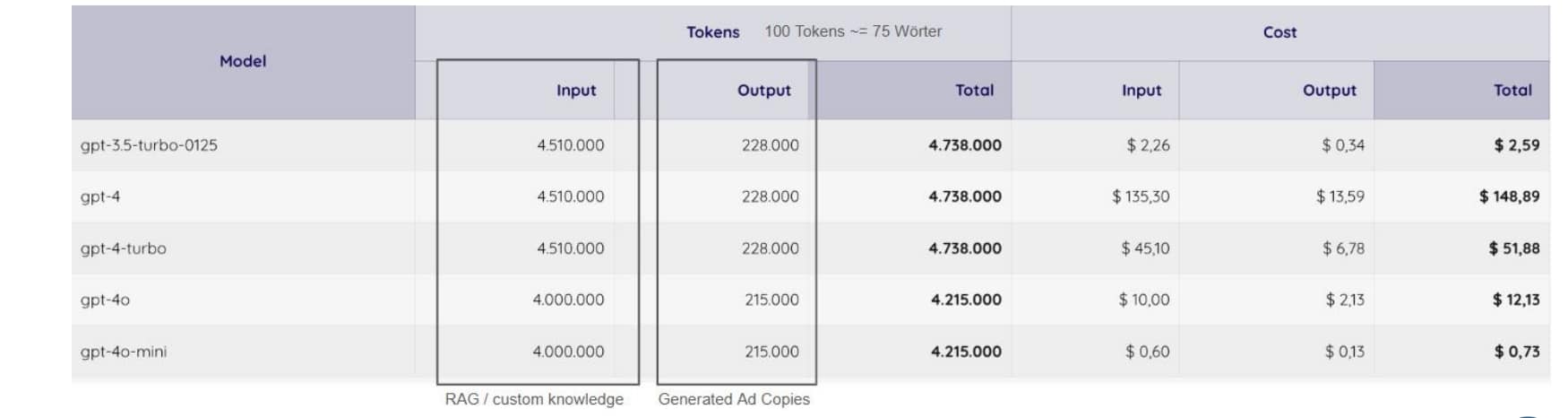This screenshot has height=418, width=1568.
Task: Click the $ 12,13 total cost value
Action: coord(1515,300)
